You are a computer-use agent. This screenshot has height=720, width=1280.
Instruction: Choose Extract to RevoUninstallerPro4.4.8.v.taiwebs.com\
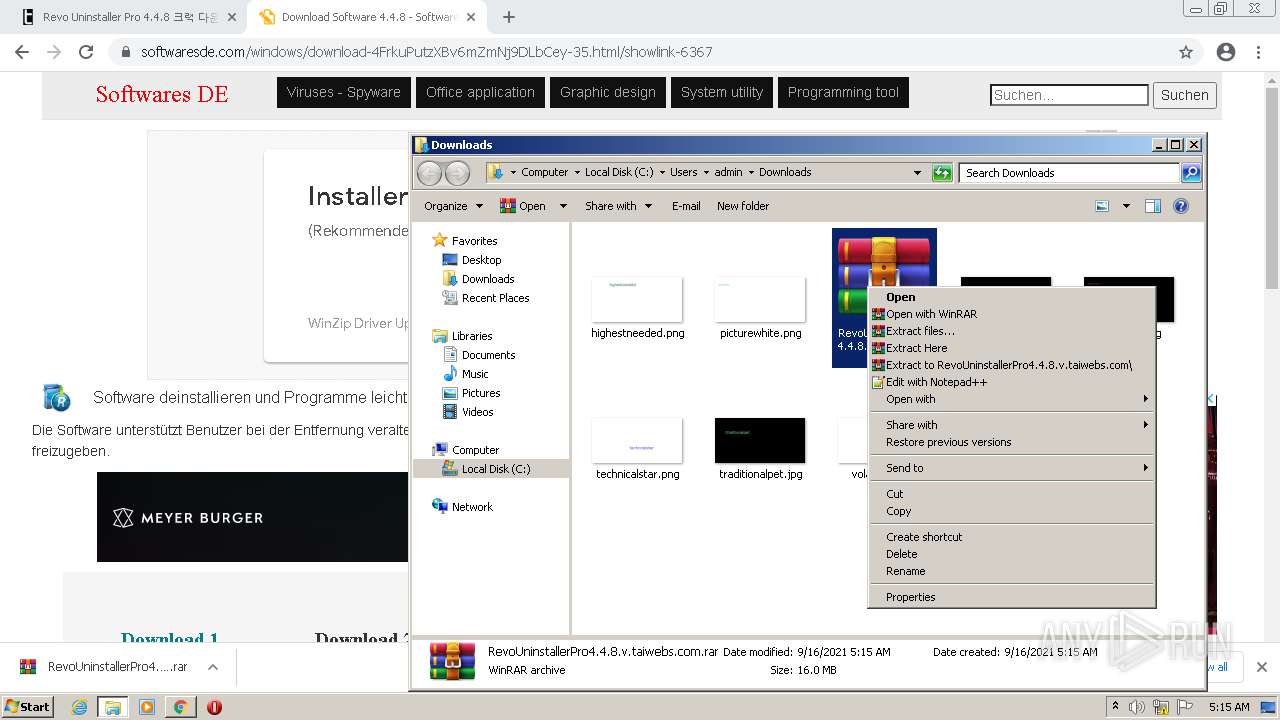pos(1011,365)
